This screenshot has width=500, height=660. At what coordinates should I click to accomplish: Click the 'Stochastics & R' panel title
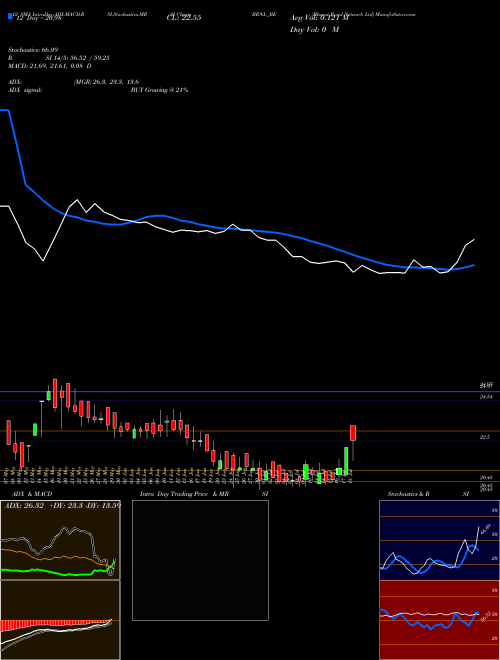[409, 494]
